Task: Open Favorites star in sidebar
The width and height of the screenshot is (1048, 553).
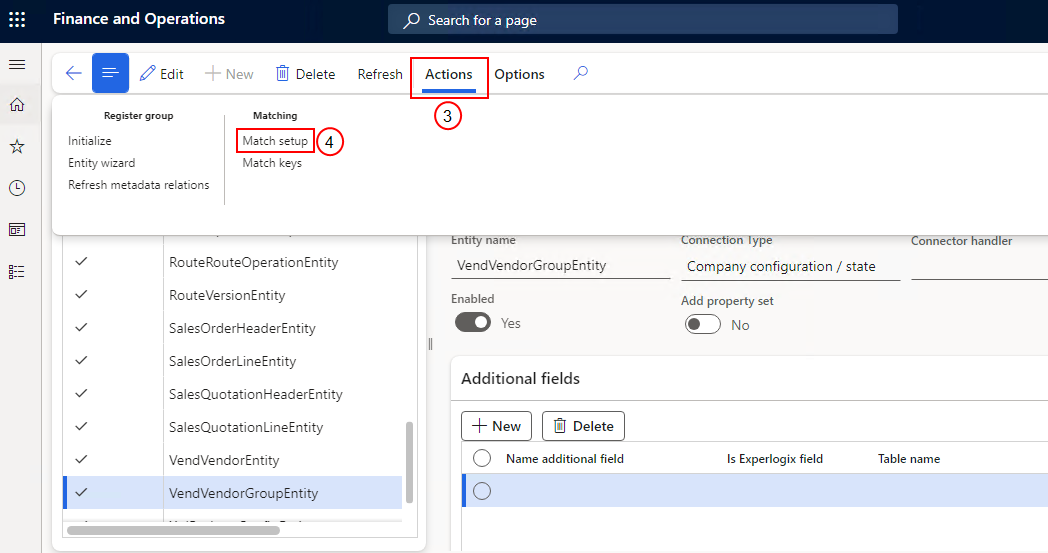Action: pyautogui.click(x=17, y=146)
